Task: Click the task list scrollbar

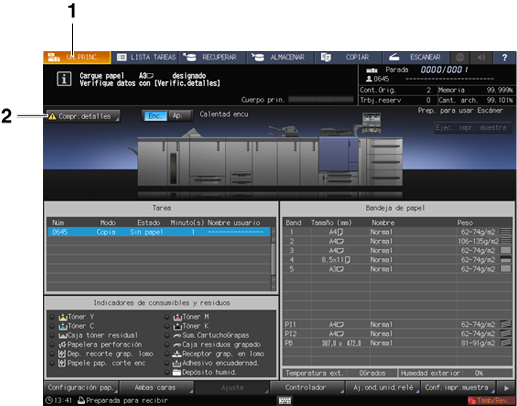Action: point(273,259)
